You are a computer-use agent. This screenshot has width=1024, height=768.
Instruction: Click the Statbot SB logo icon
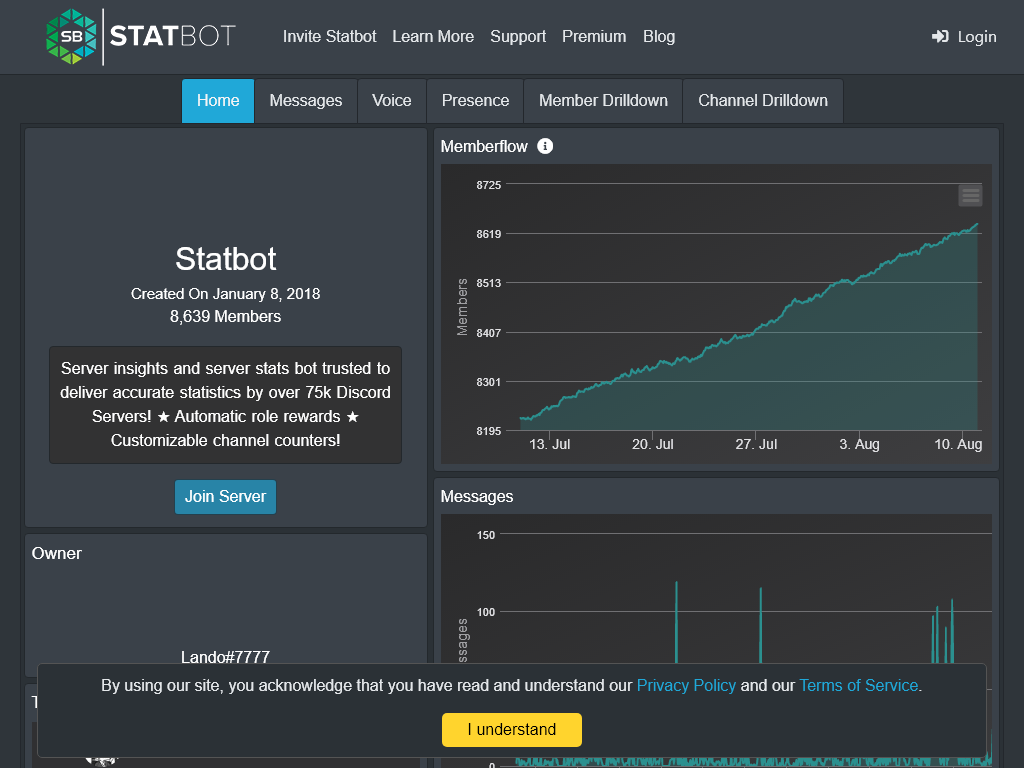(69, 36)
